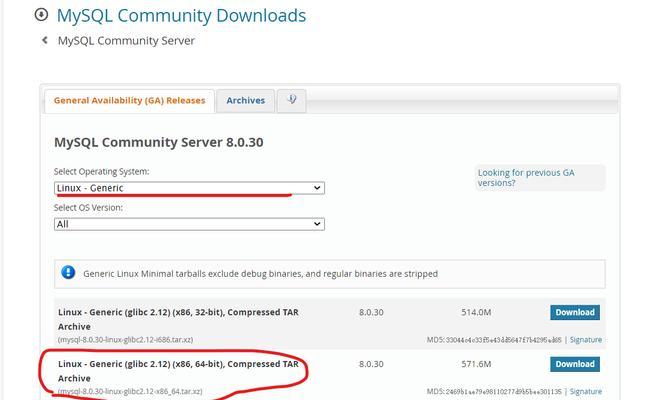
Task: Download the 32-bit Compressed TAR Archive
Action: point(575,312)
